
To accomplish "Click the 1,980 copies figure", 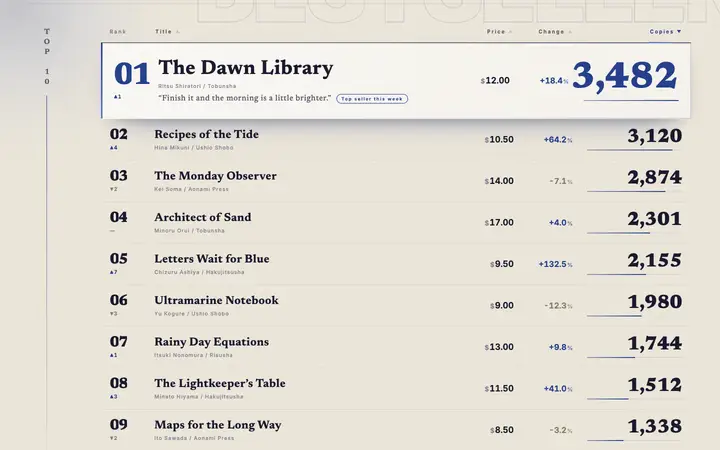I will point(655,302).
